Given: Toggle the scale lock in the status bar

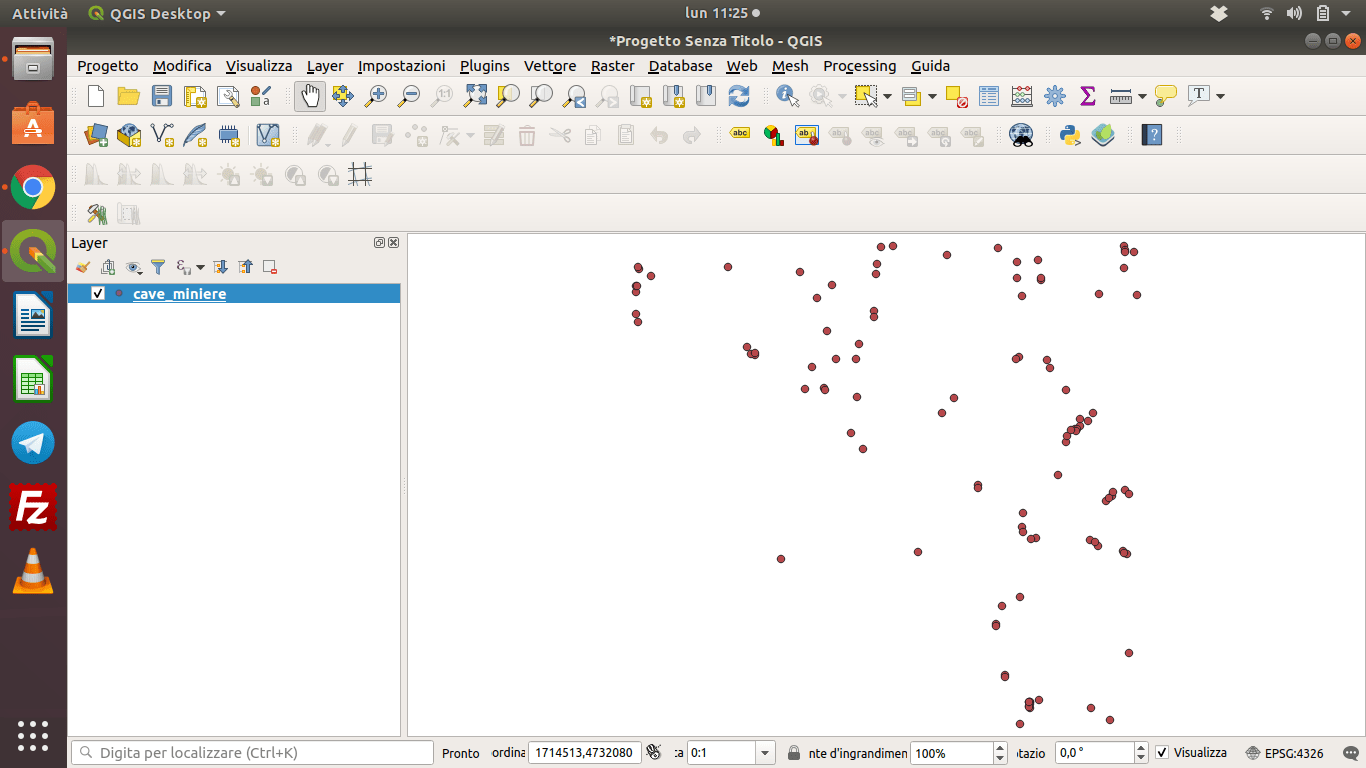Looking at the screenshot, I should coord(795,752).
